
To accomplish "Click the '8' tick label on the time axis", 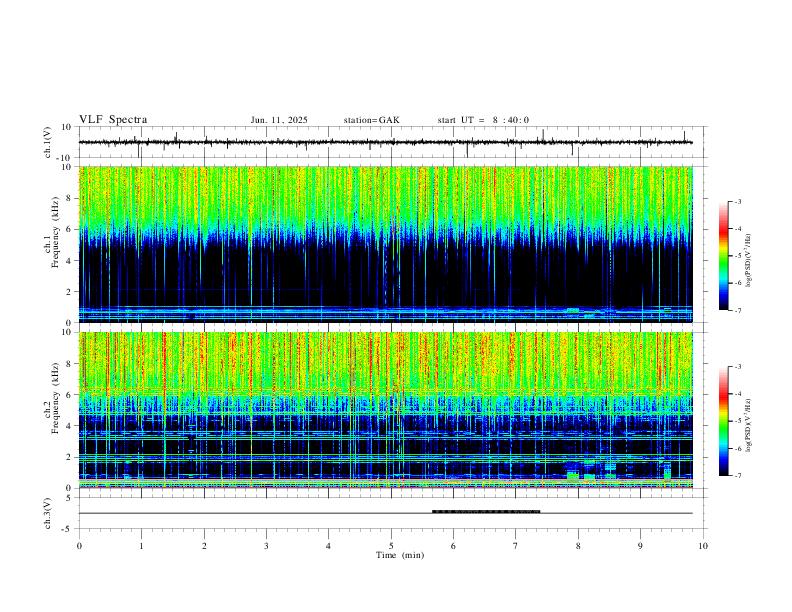I will click(578, 546).
